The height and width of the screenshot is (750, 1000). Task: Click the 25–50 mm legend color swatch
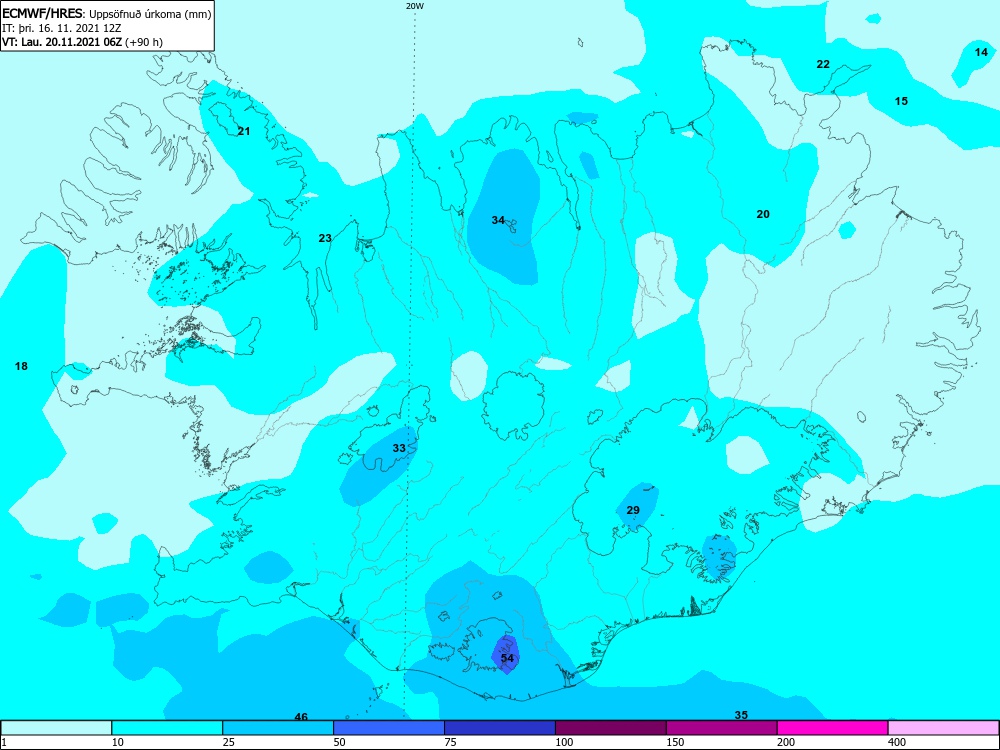(x=278, y=728)
